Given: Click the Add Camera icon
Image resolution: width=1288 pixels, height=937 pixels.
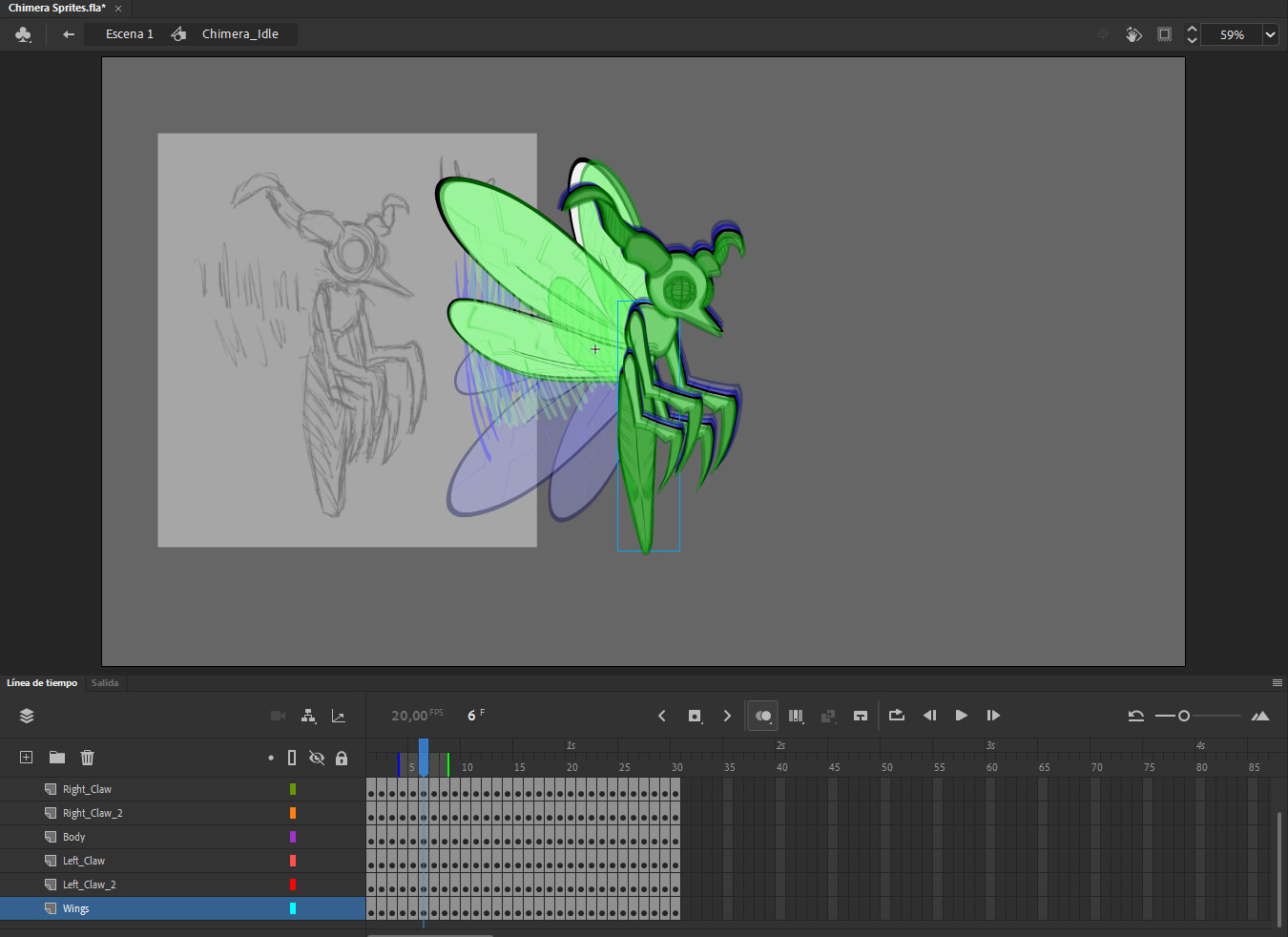Looking at the screenshot, I should coord(278,716).
